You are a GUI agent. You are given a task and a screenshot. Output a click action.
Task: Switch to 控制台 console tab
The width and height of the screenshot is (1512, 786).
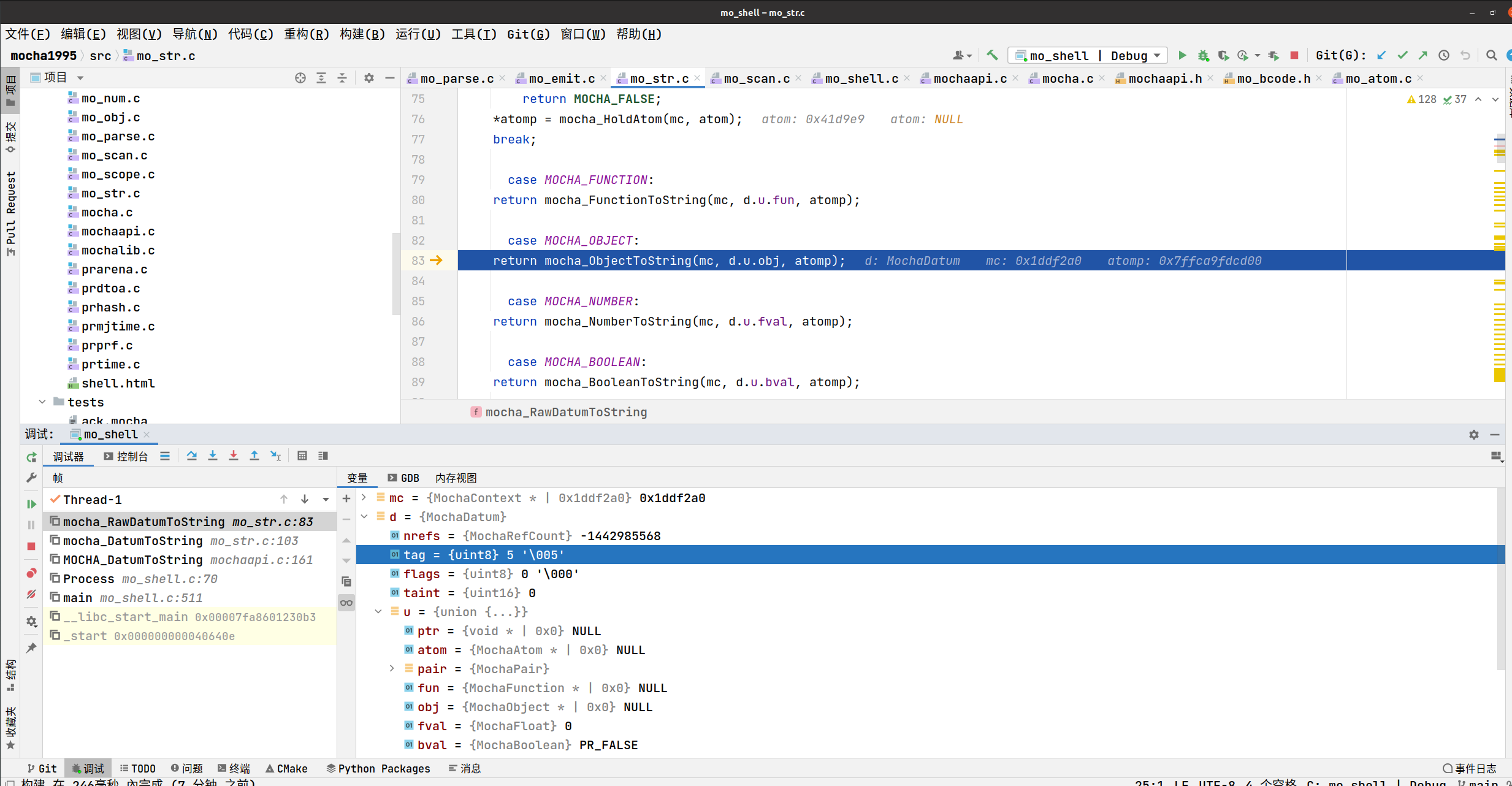click(x=126, y=456)
